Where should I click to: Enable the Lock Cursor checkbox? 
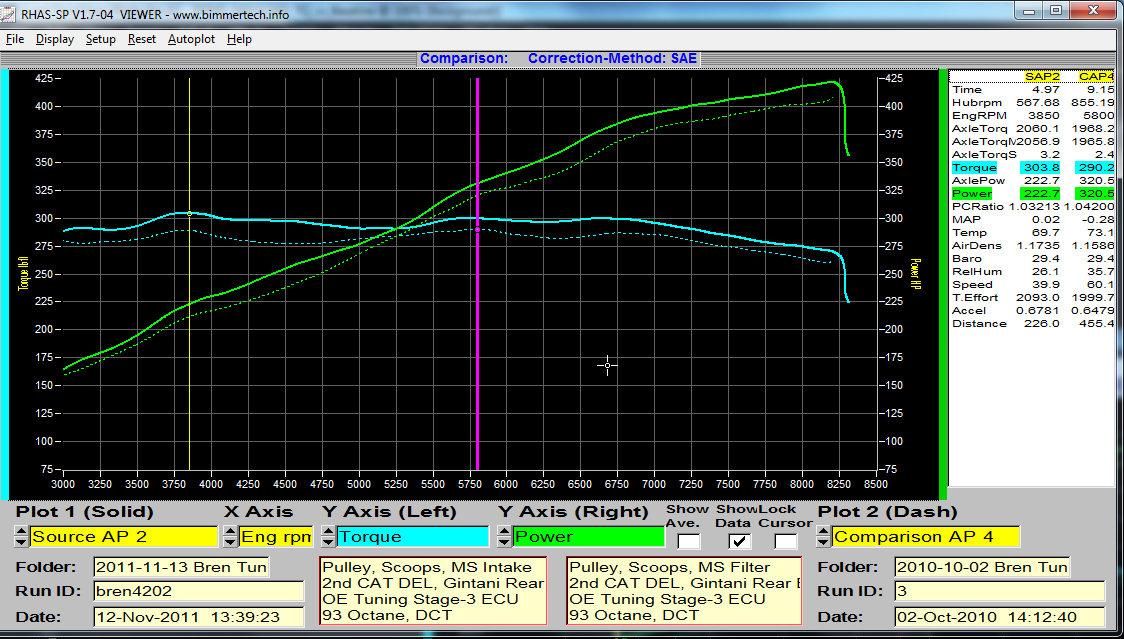point(786,541)
